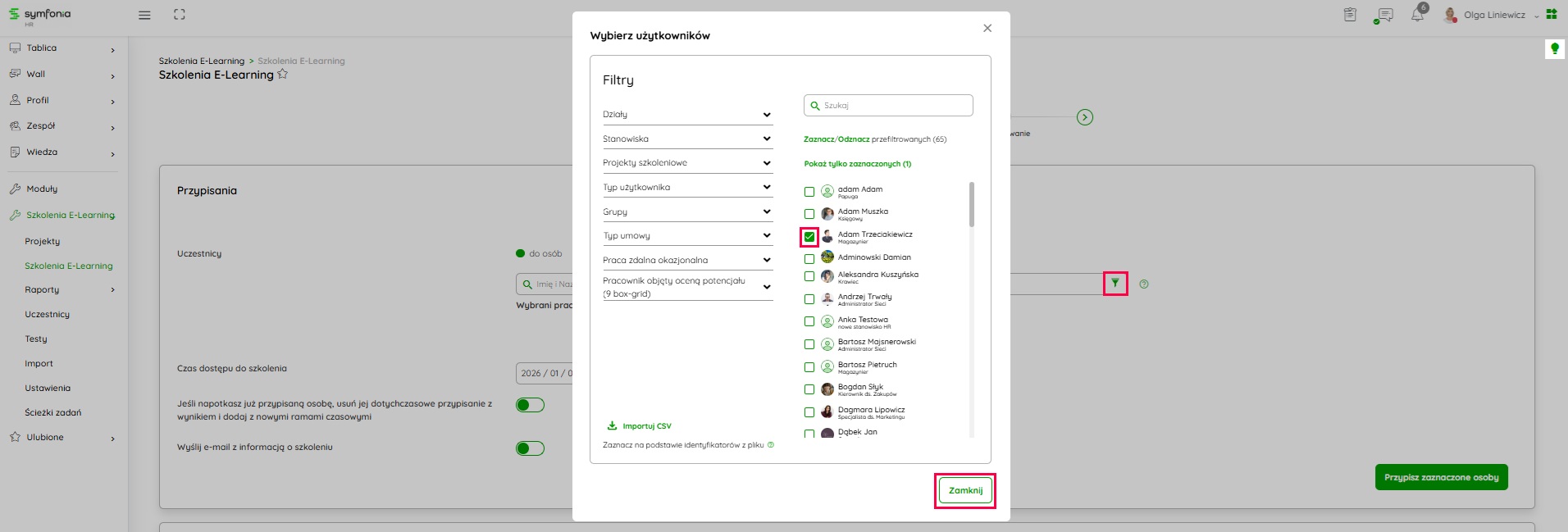Image resolution: width=1568 pixels, height=532 pixels.
Task: Click the Importuj CSV link
Action: [646, 426]
